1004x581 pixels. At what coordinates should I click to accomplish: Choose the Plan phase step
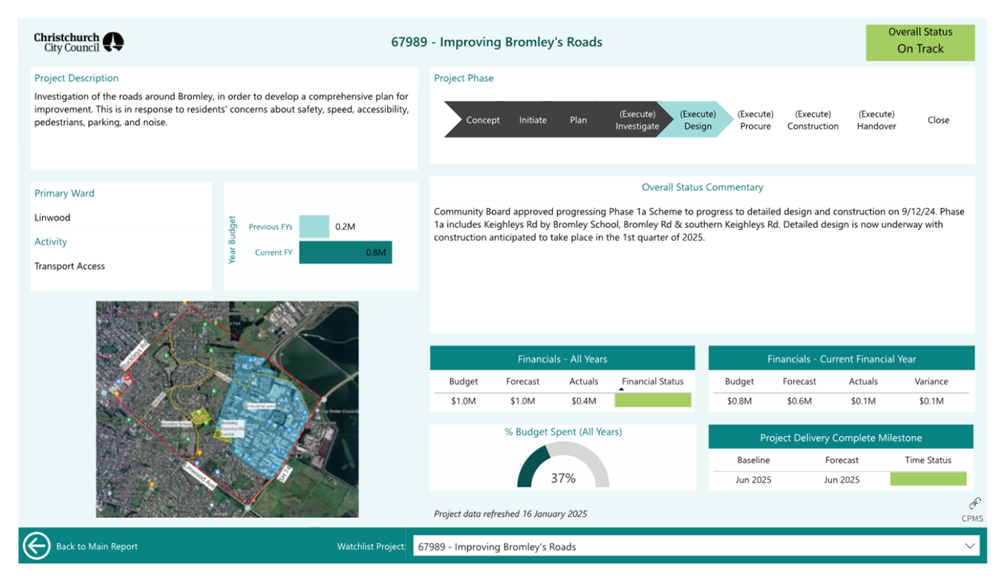tap(578, 120)
